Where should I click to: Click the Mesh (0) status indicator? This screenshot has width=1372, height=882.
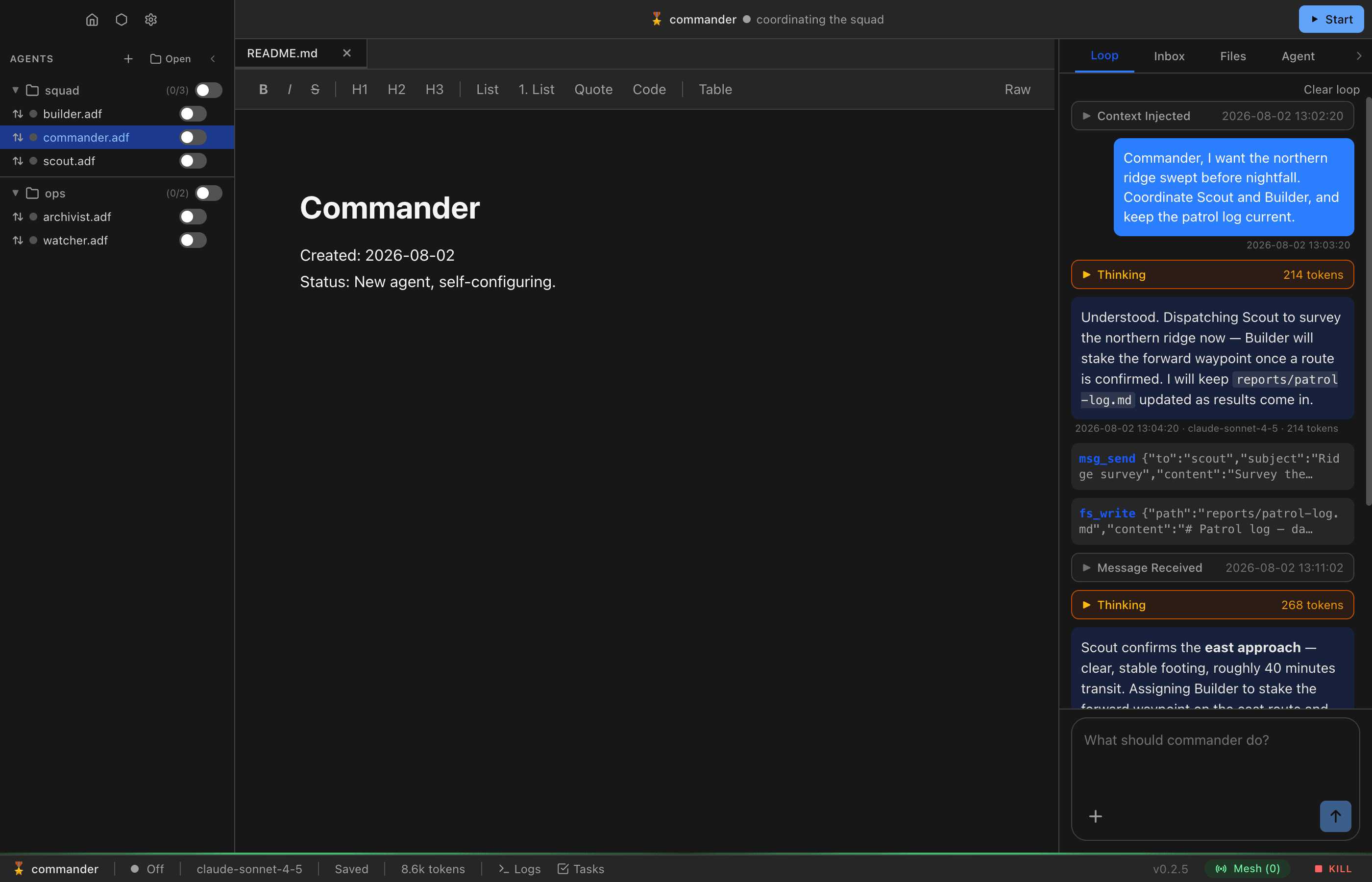pyautogui.click(x=1247, y=869)
